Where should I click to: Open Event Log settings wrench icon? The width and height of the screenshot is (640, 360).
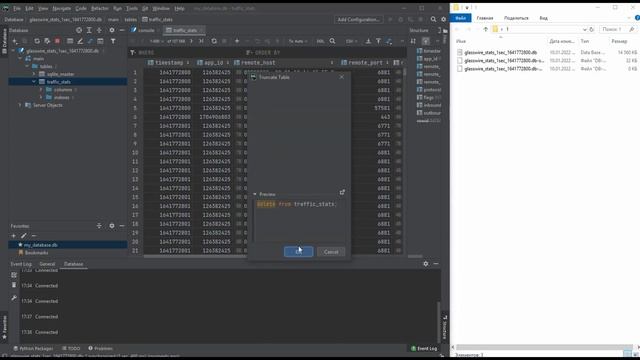coord(14,298)
